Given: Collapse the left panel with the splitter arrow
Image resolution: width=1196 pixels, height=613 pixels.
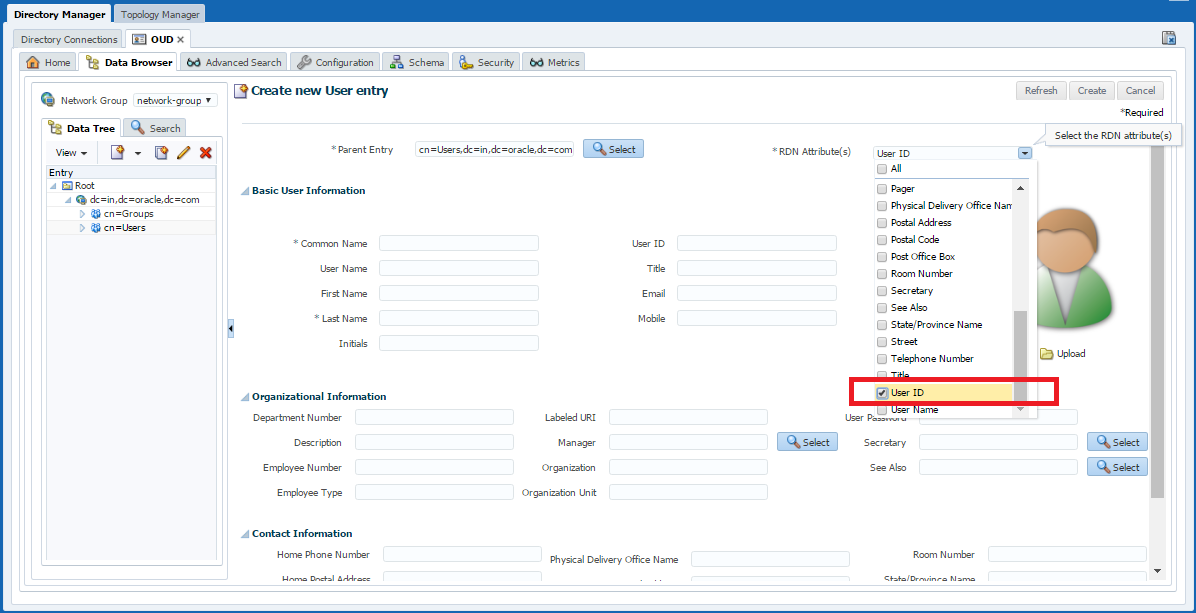Looking at the screenshot, I should coord(230,328).
